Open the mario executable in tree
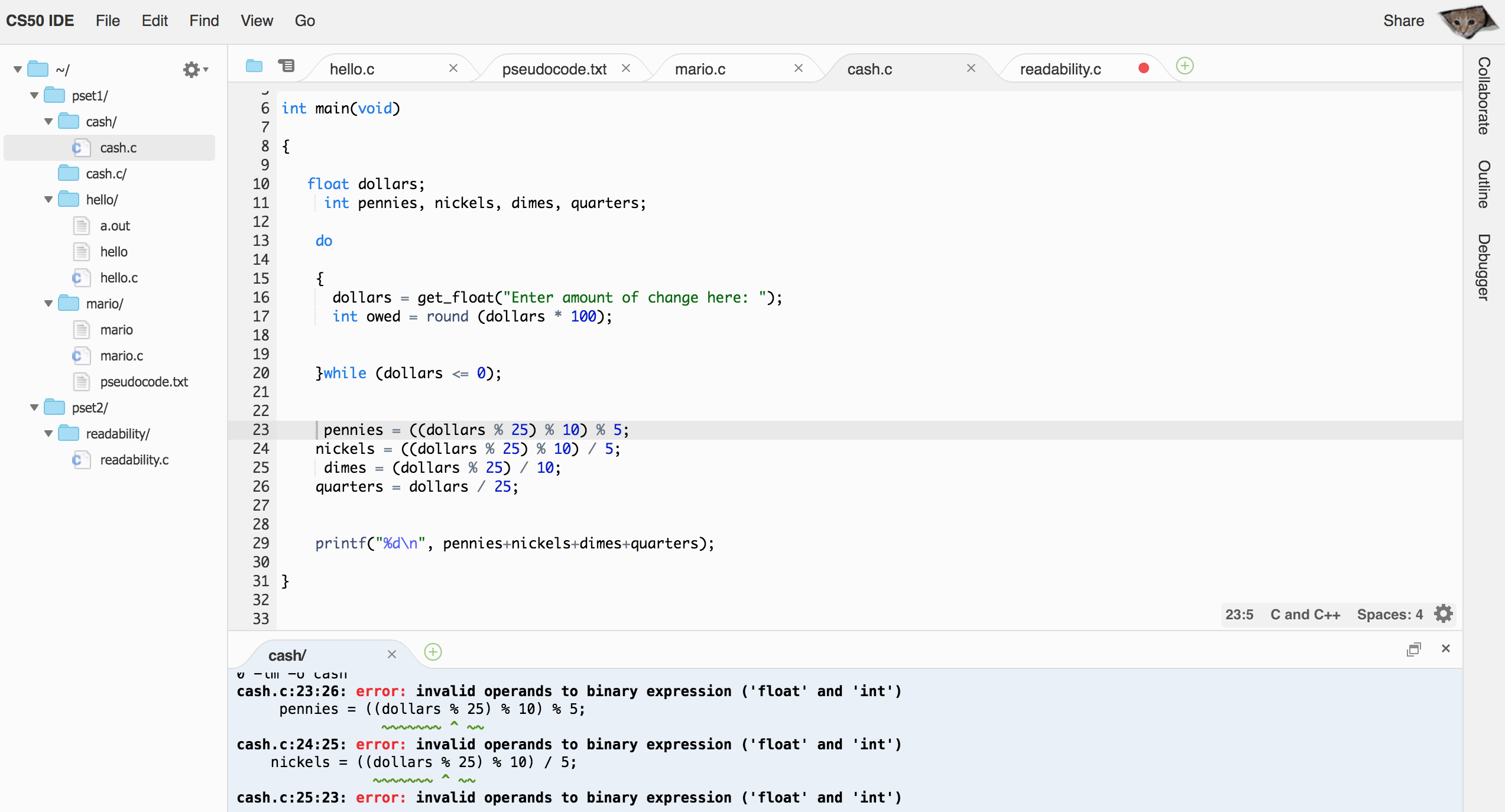The height and width of the screenshot is (812, 1505). click(116, 330)
